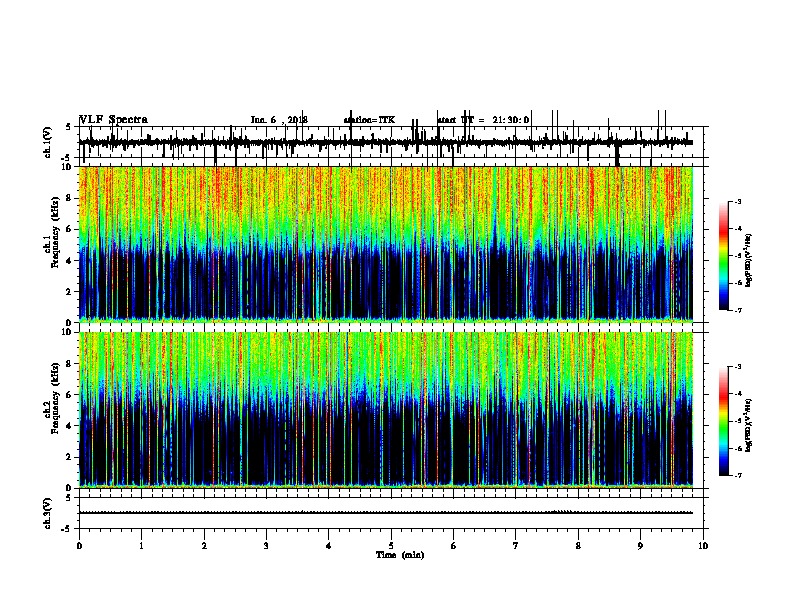
Task: Click the "-7" label on ch.1 color bar
Action: (738, 310)
